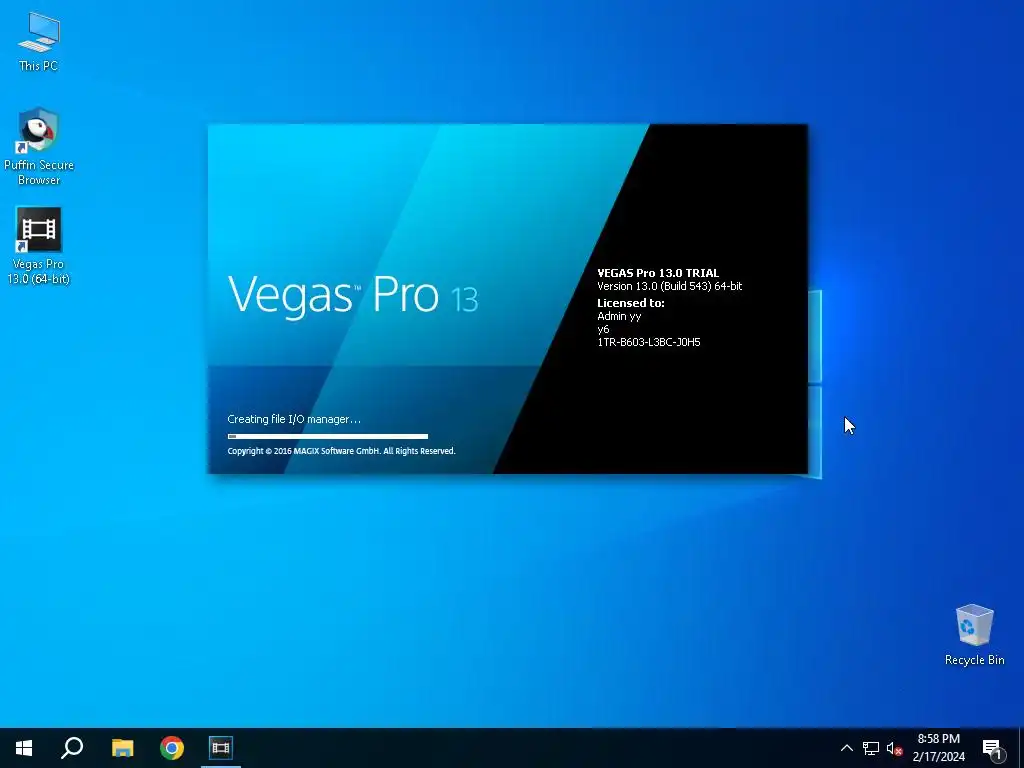Image resolution: width=1024 pixels, height=768 pixels.
Task: Launch Google Chrome from the taskbar
Action: [x=172, y=748]
